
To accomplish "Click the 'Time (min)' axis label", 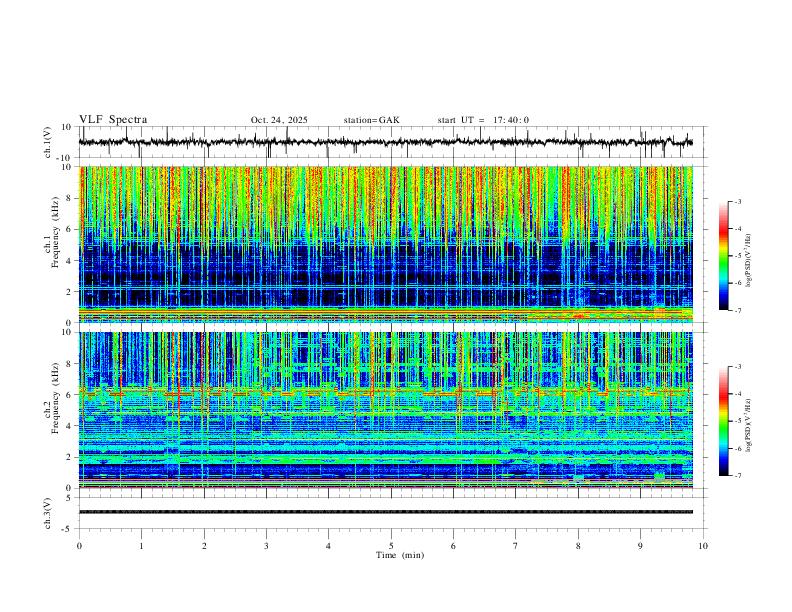I will (x=400, y=555).
